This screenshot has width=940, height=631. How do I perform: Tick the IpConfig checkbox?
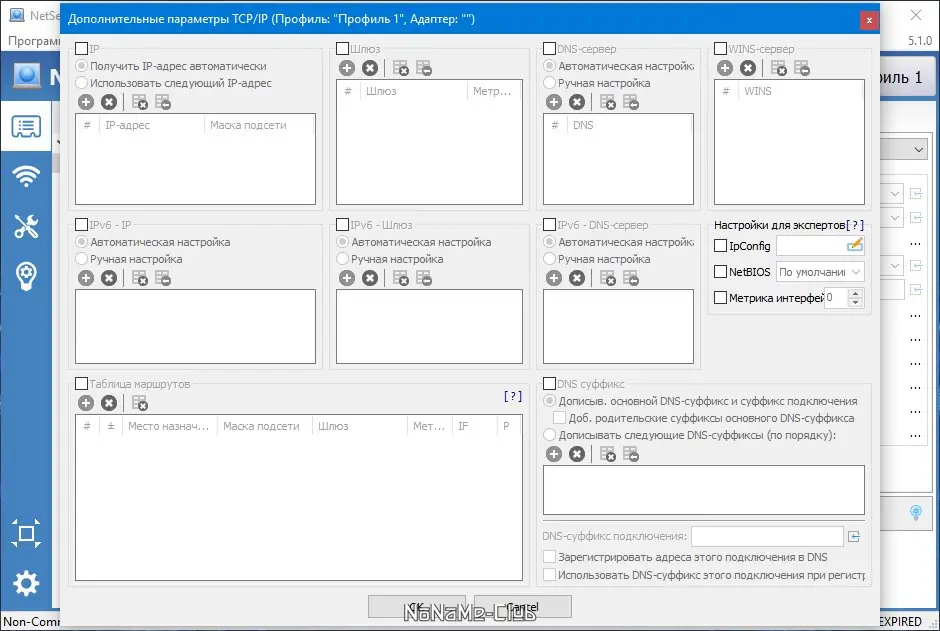coord(721,246)
